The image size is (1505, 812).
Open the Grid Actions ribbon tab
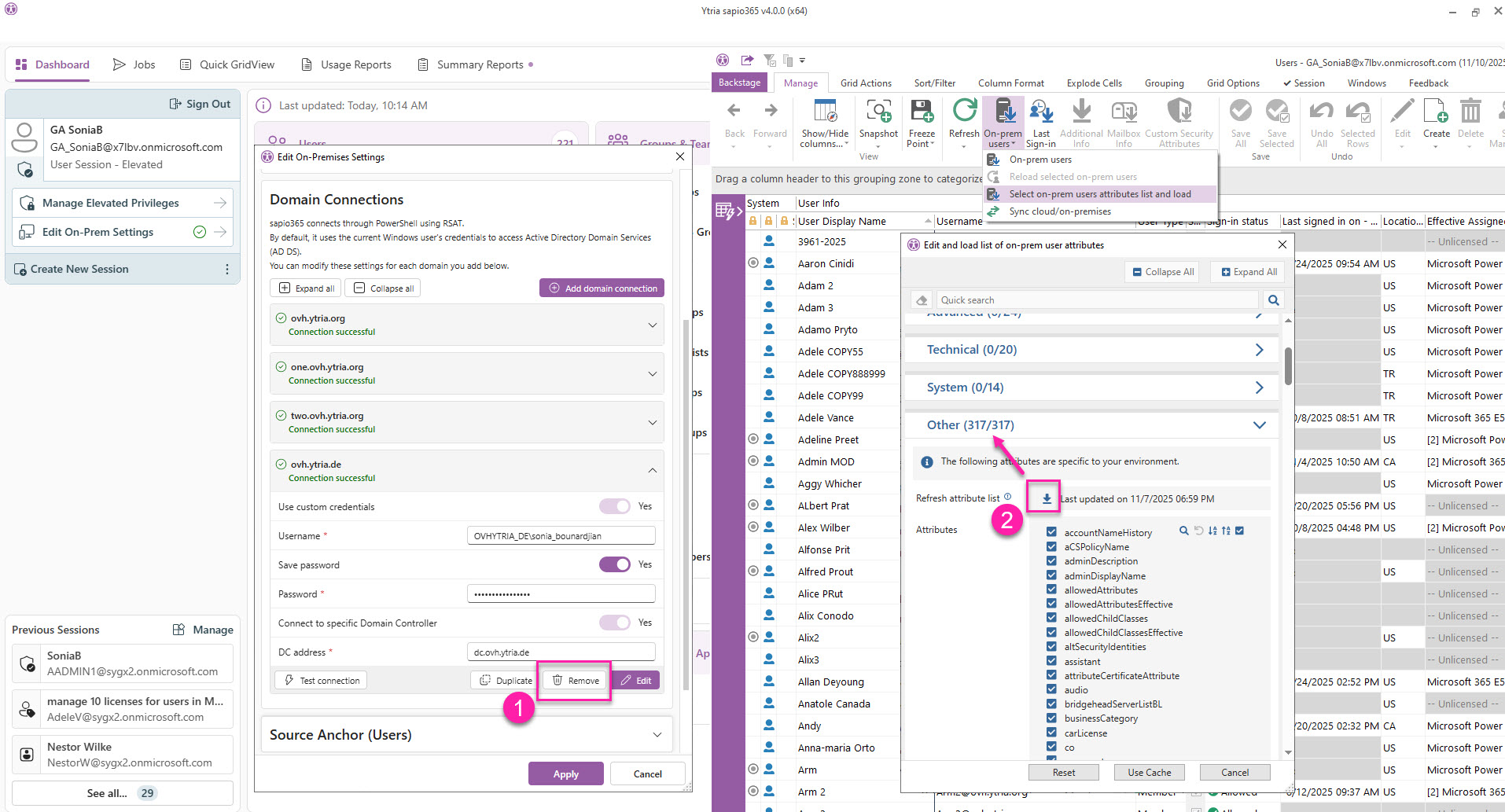pyautogui.click(x=866, y=83)
